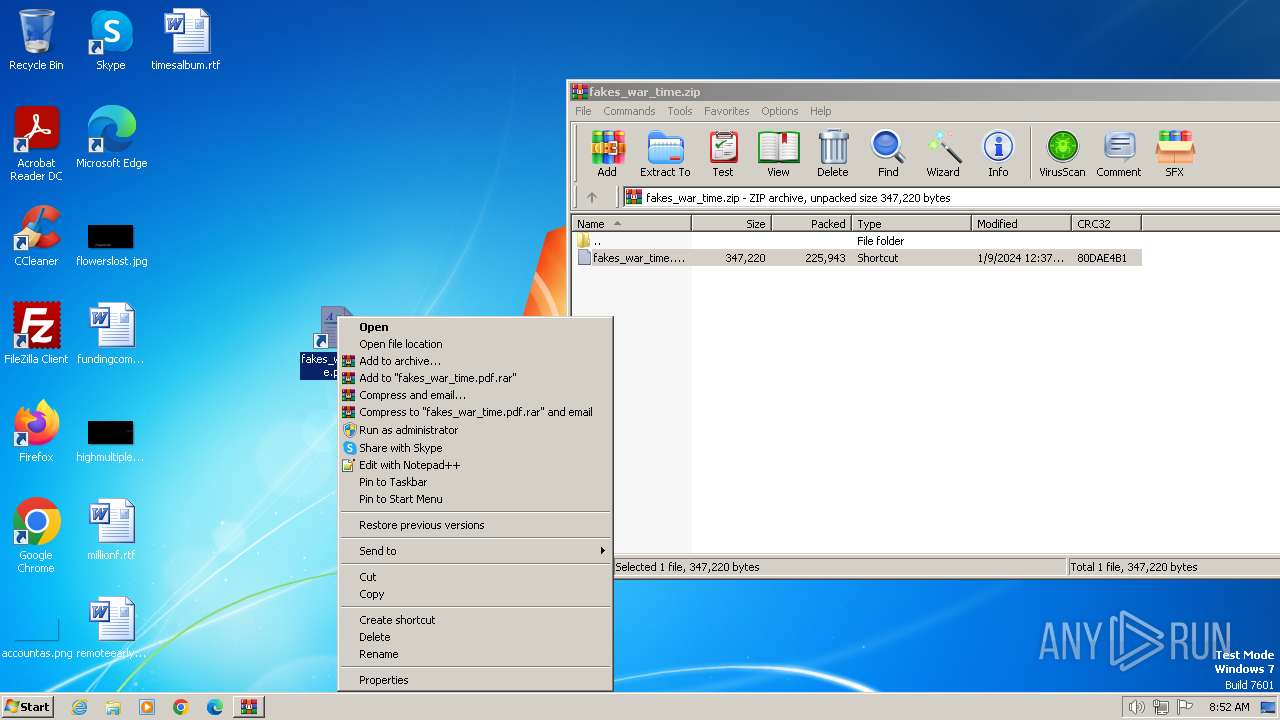Add a Comment to the archive

(x=1118, y=154)
